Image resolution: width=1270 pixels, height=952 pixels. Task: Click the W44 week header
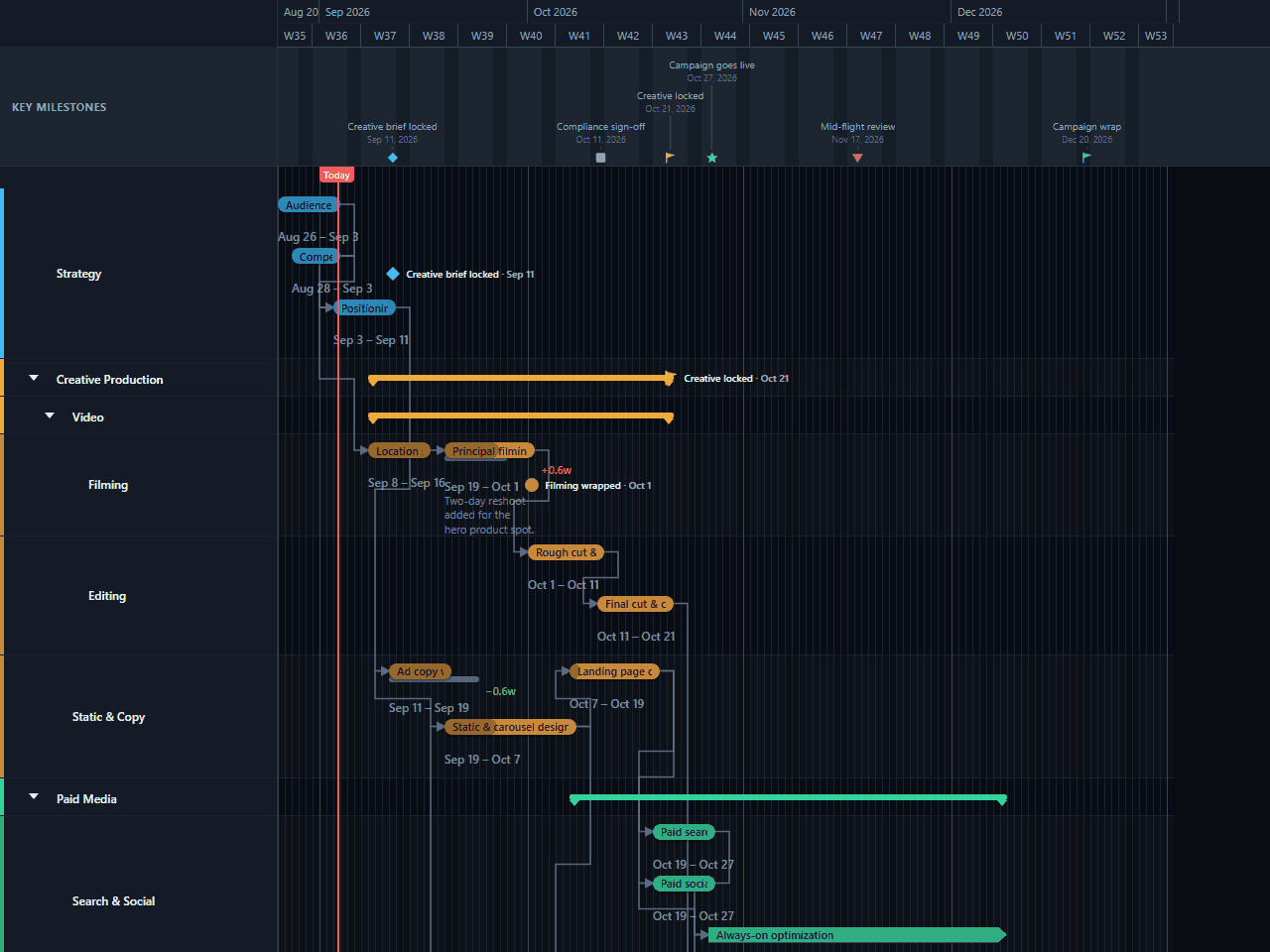click(x=725, y=36)
